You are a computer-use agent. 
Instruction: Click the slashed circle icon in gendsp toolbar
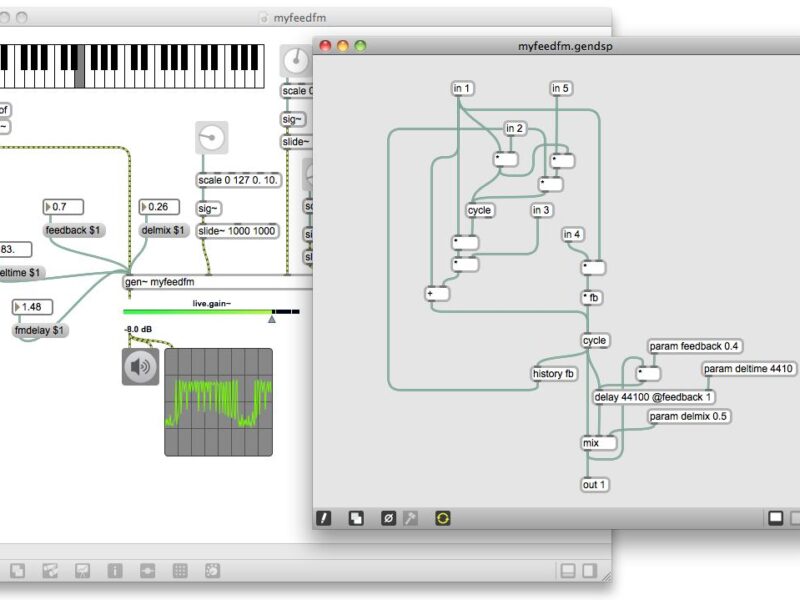pos(389,518)
